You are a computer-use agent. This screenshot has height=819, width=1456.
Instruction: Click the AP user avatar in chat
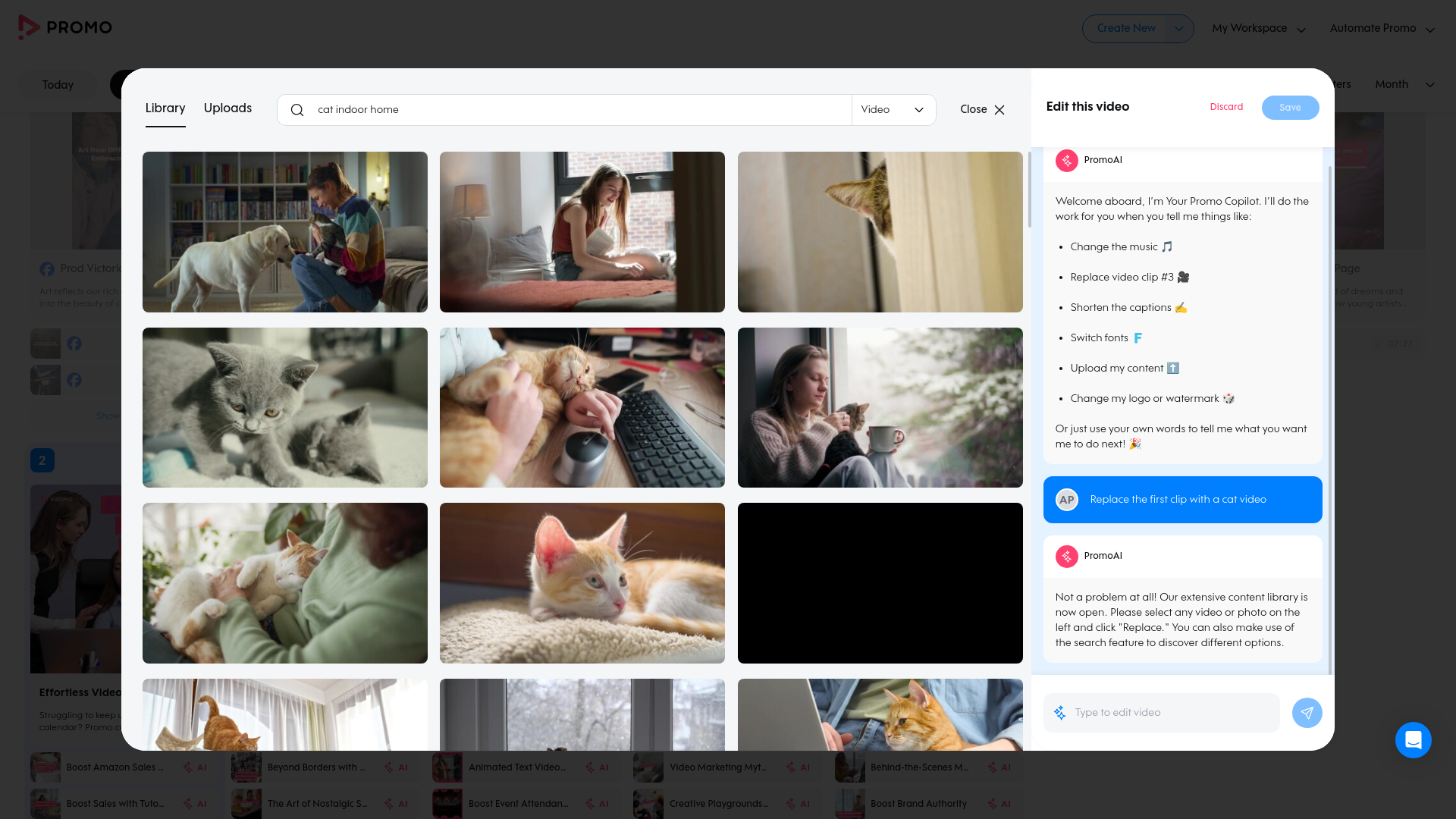pyautogui.click(x=1066, y=500)
